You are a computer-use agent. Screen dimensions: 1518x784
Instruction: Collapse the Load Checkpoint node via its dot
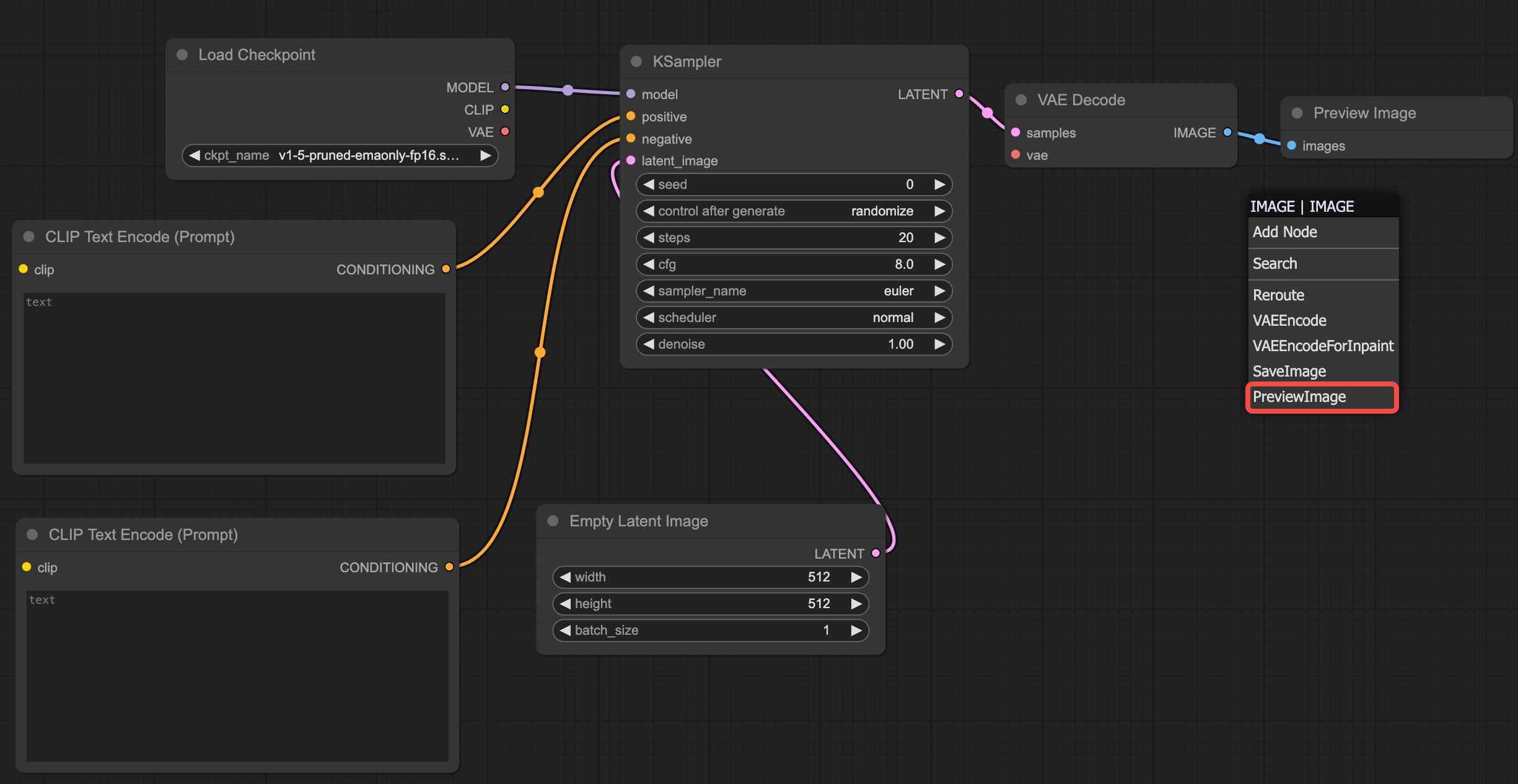pyautogui.click(x=182, y=54)
